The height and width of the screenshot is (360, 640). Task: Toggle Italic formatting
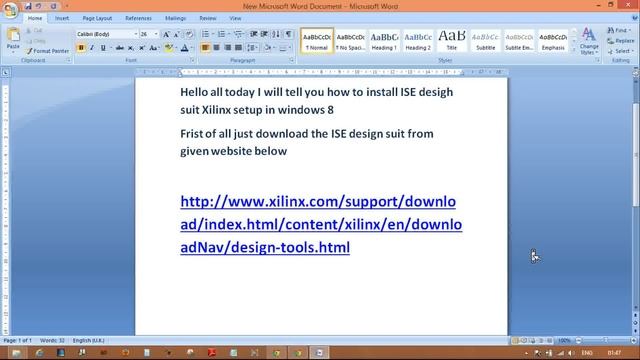[x=92, y=48]
